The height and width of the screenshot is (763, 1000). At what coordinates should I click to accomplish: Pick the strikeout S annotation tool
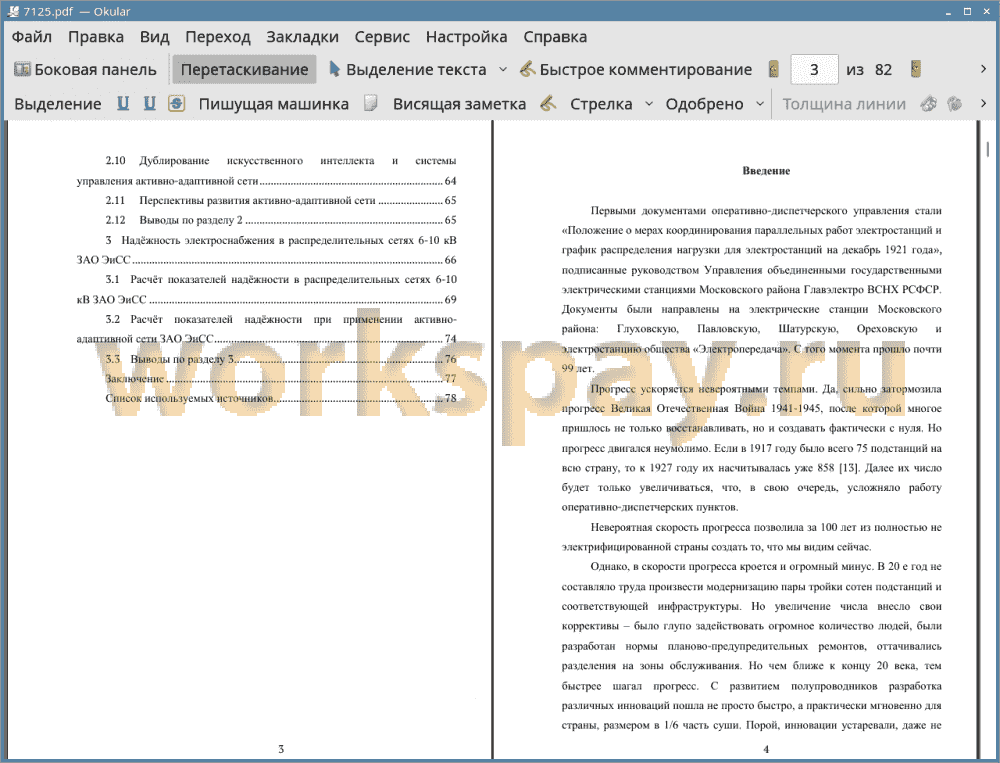[177, 103]
